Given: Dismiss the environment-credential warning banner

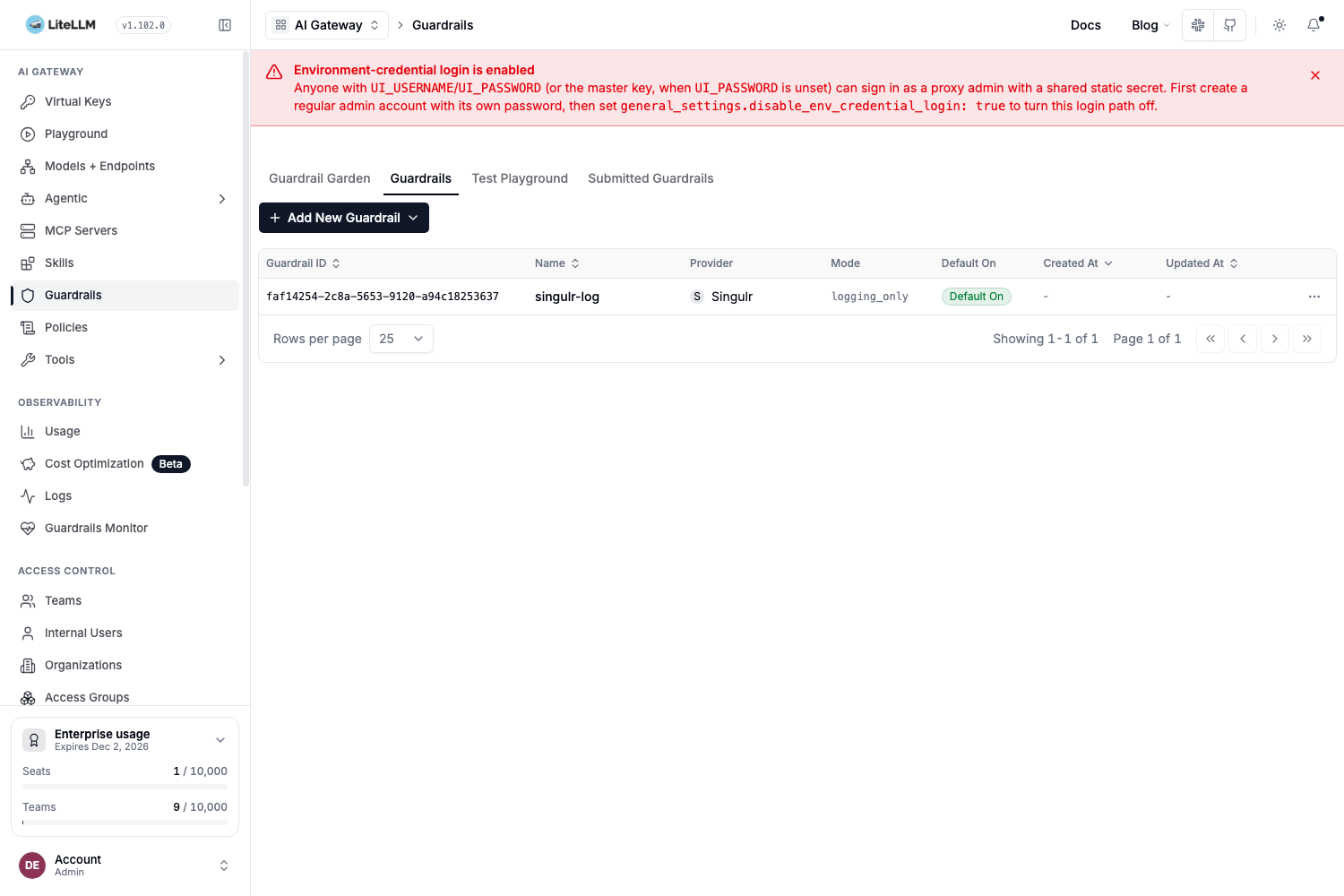Looking at the screenshot, I should (1315, 75).
